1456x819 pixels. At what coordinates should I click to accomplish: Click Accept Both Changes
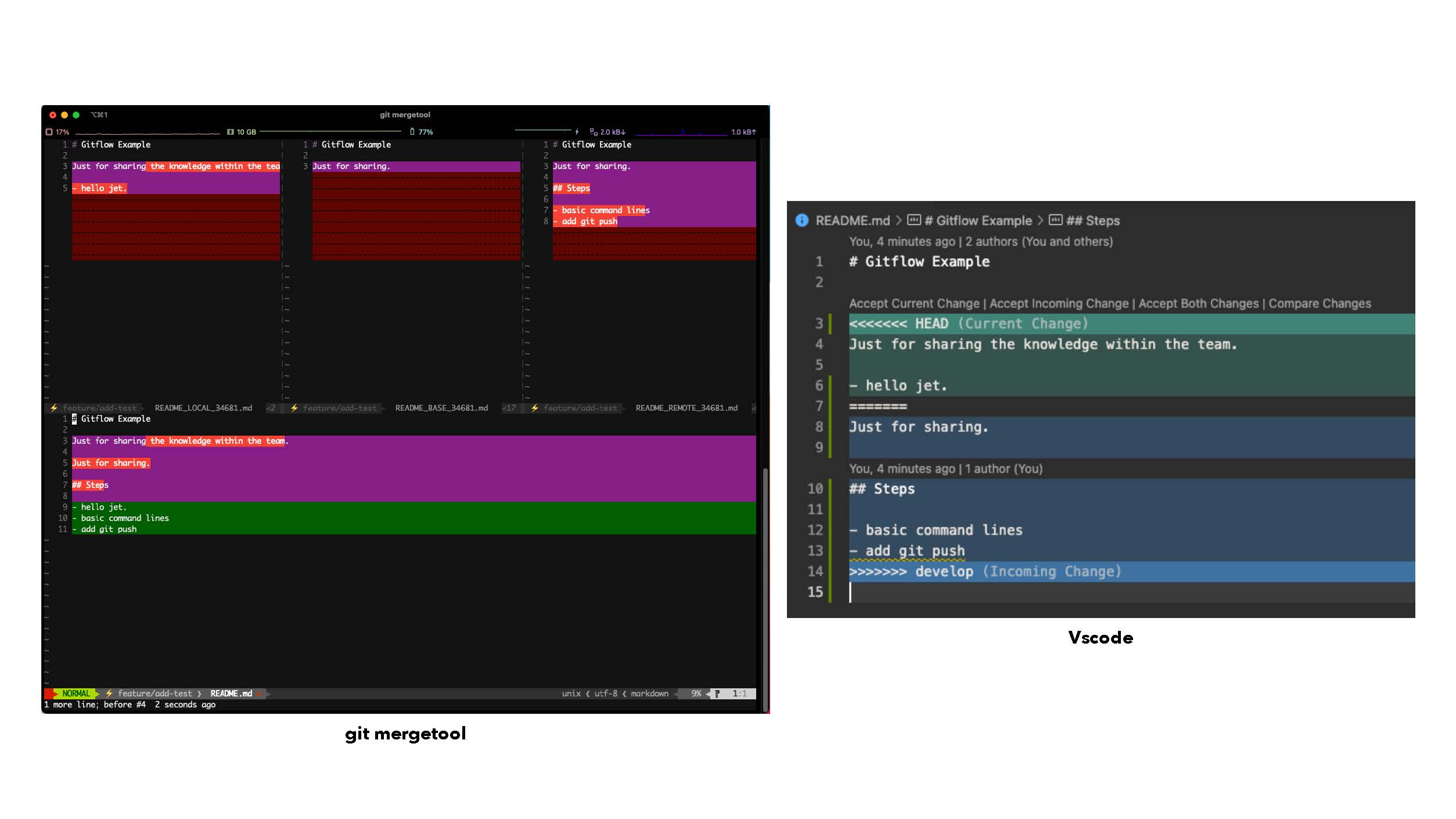coord(1198,303)
